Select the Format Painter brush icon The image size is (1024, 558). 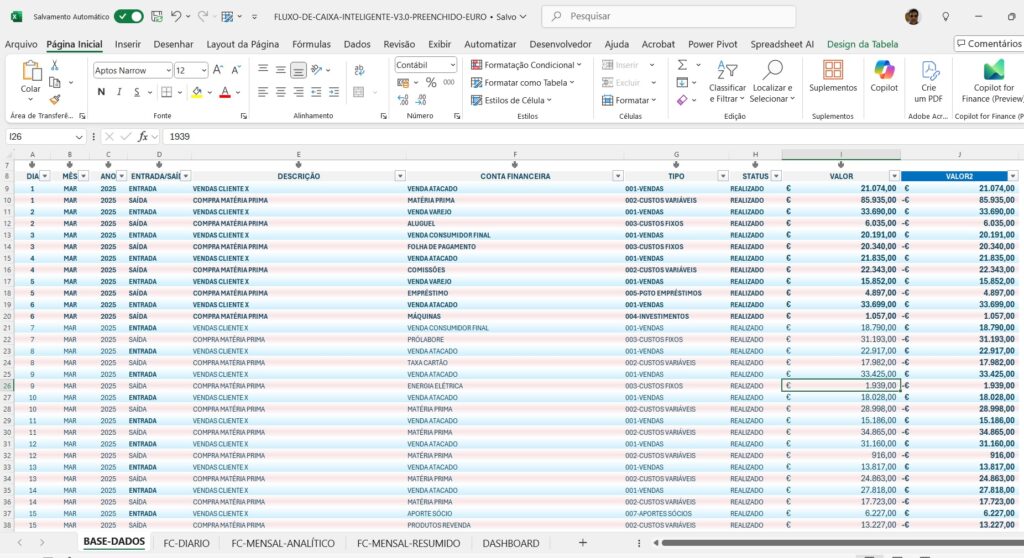pos(55,99)
